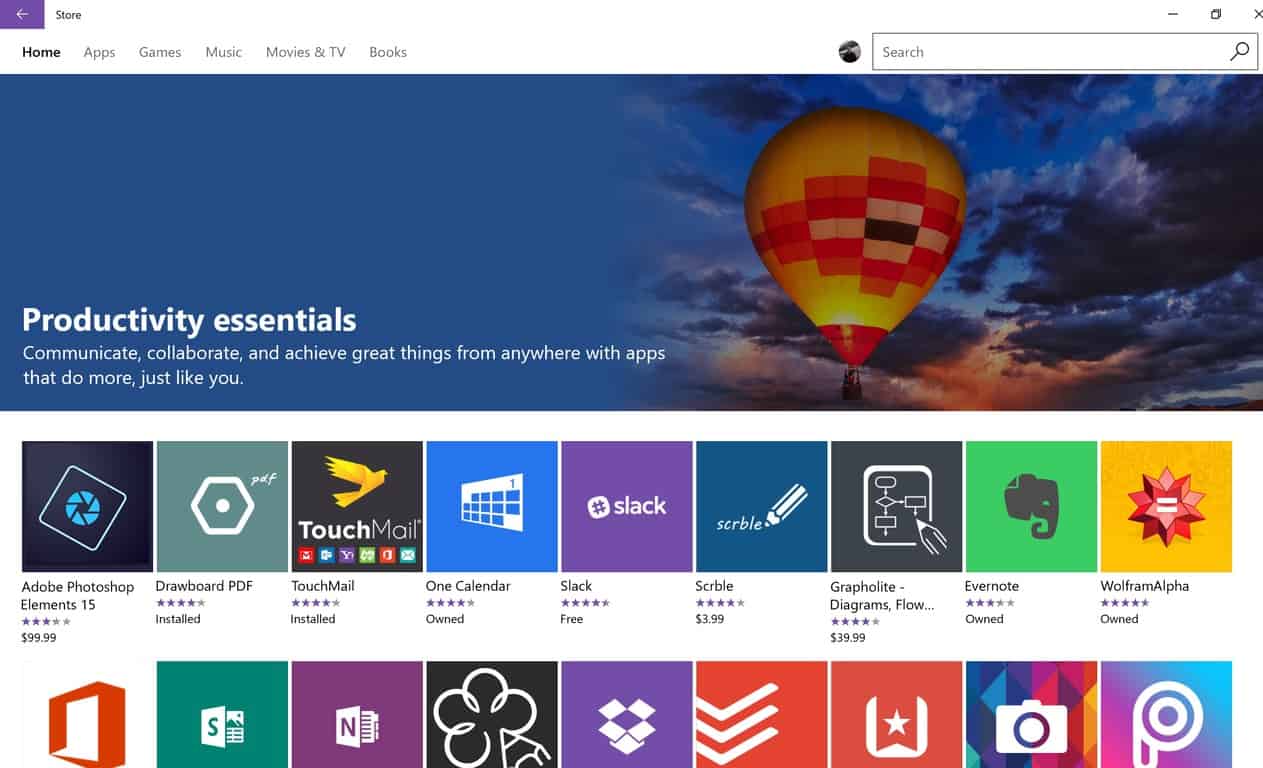1263x768 pixels.
Task: Click the TouchMail title text
Action: pyautogui.click(x=322, y=586)
